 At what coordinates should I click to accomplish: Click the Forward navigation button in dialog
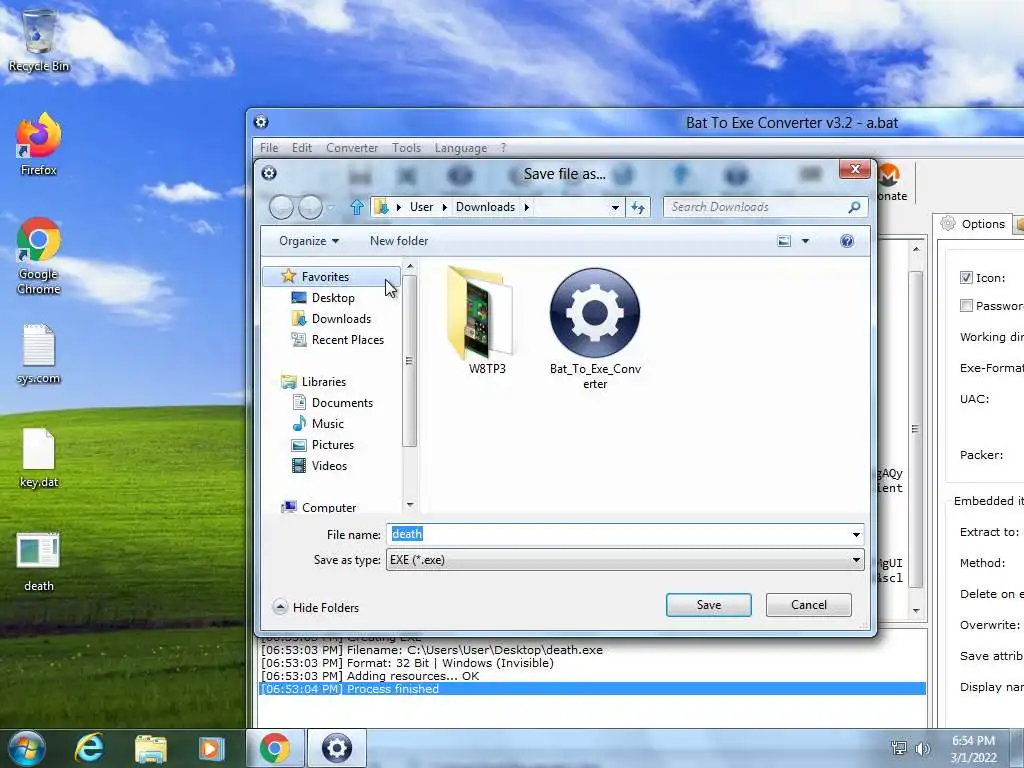310,207
